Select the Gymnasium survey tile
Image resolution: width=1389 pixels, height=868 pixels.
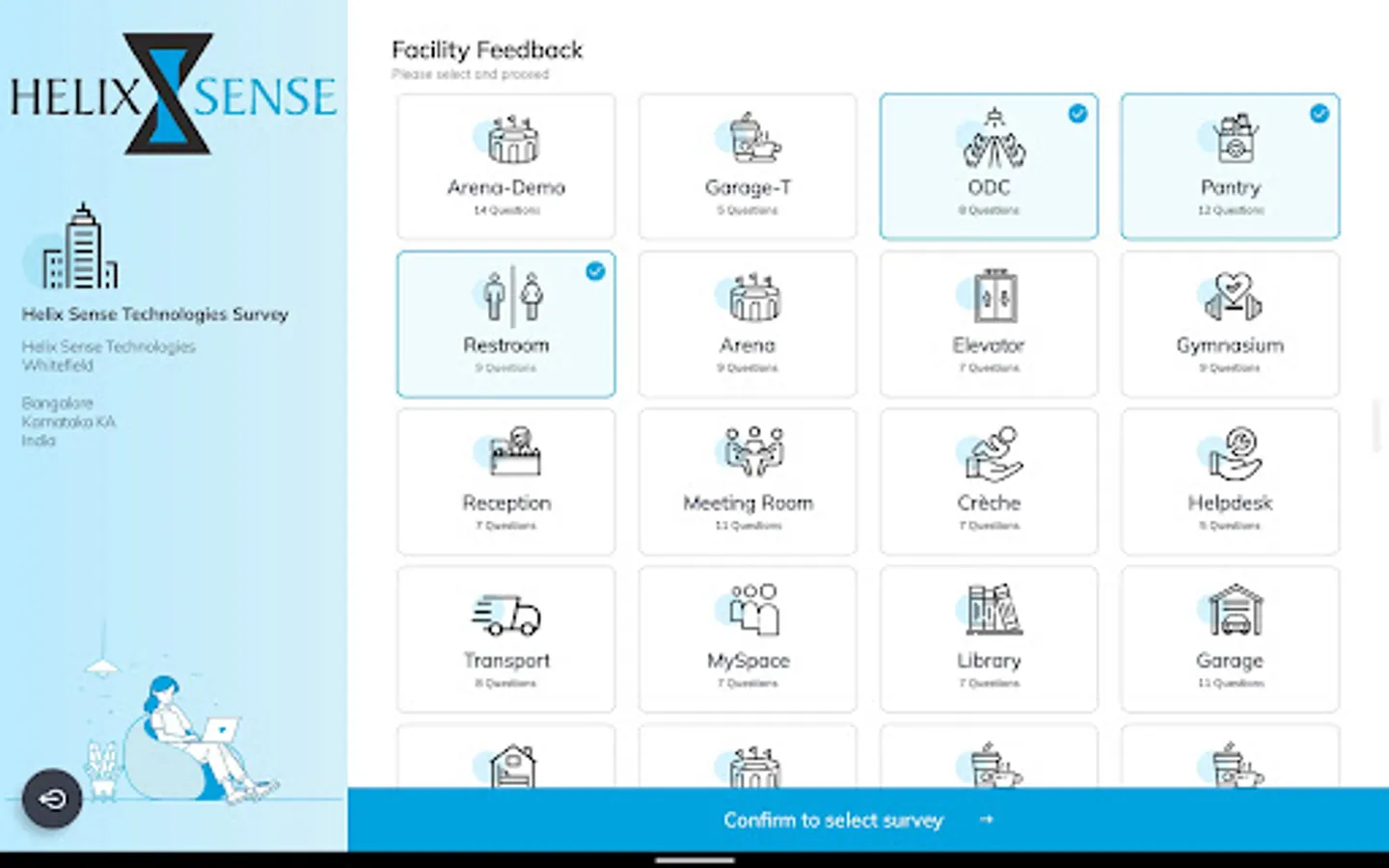pyautogui.click(x=1230, y=324)
